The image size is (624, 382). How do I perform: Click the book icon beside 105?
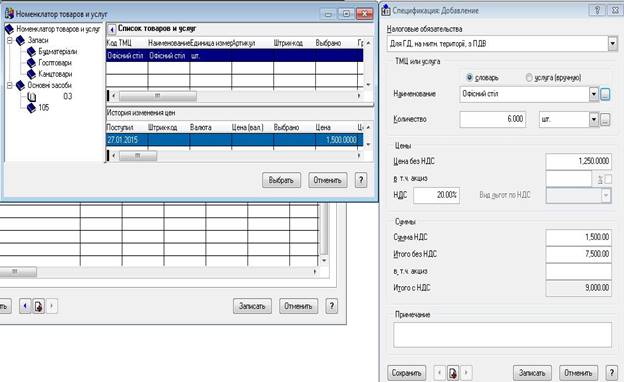(x=31, y=108)
